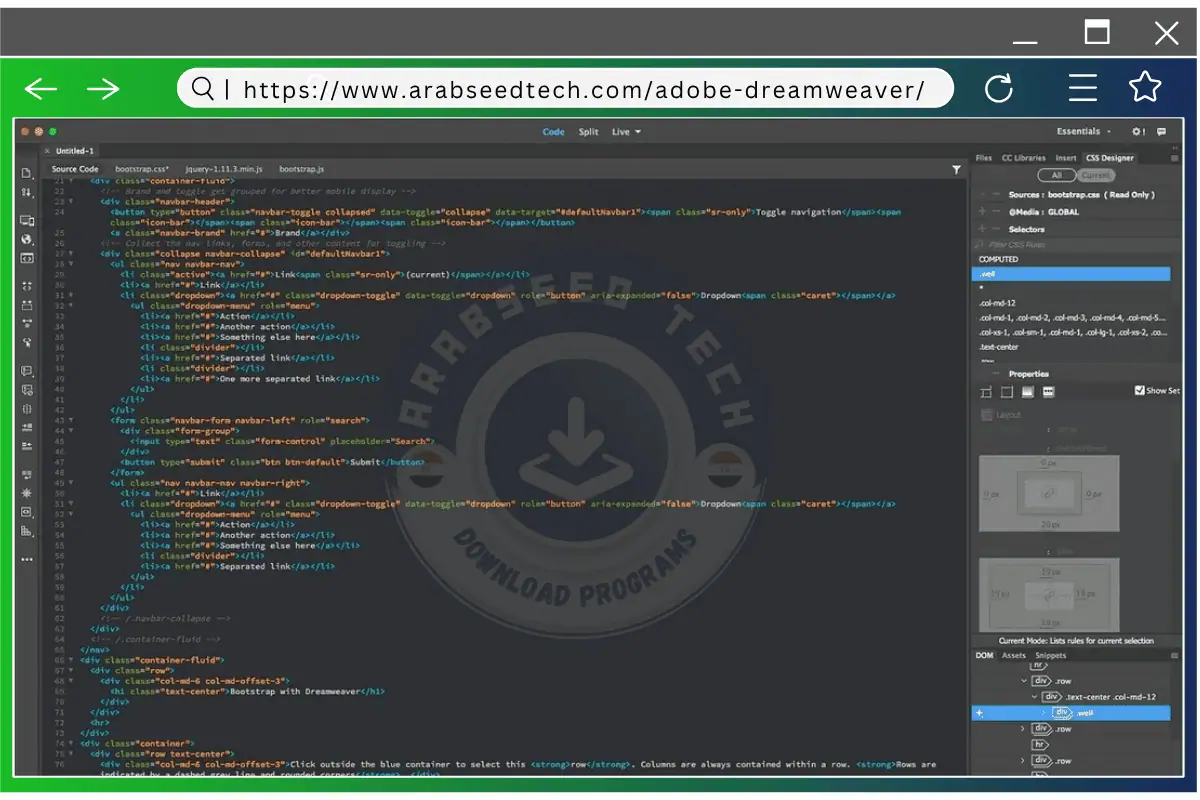Image resolution: width=1200 pixels, height=800 pixels.
Task: Click the ellipsis icon at the left toolbar's bottom
Action: (x=26, y=559)
